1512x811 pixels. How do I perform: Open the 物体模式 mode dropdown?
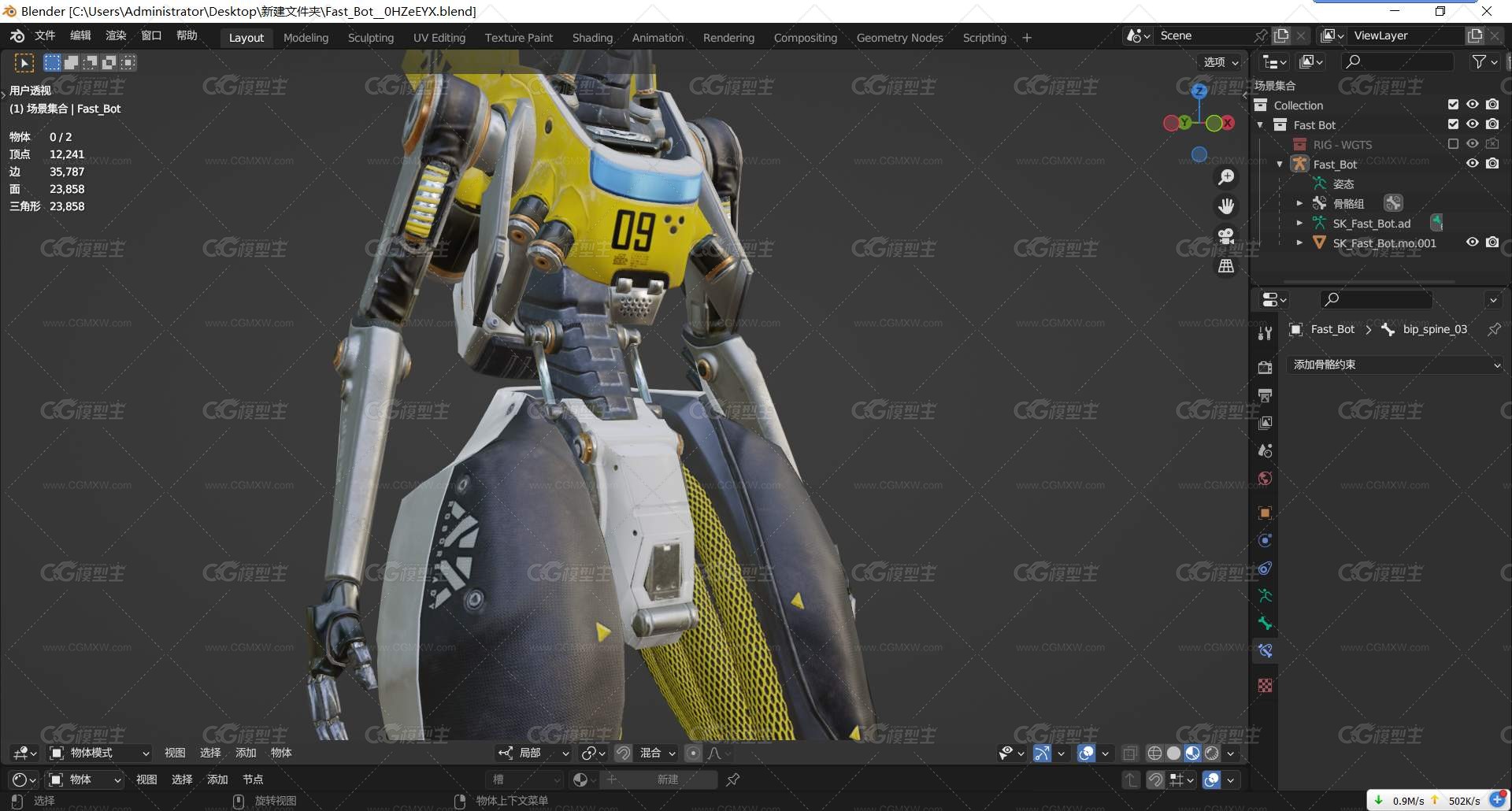pyautogui.click(x=99, y=754)
